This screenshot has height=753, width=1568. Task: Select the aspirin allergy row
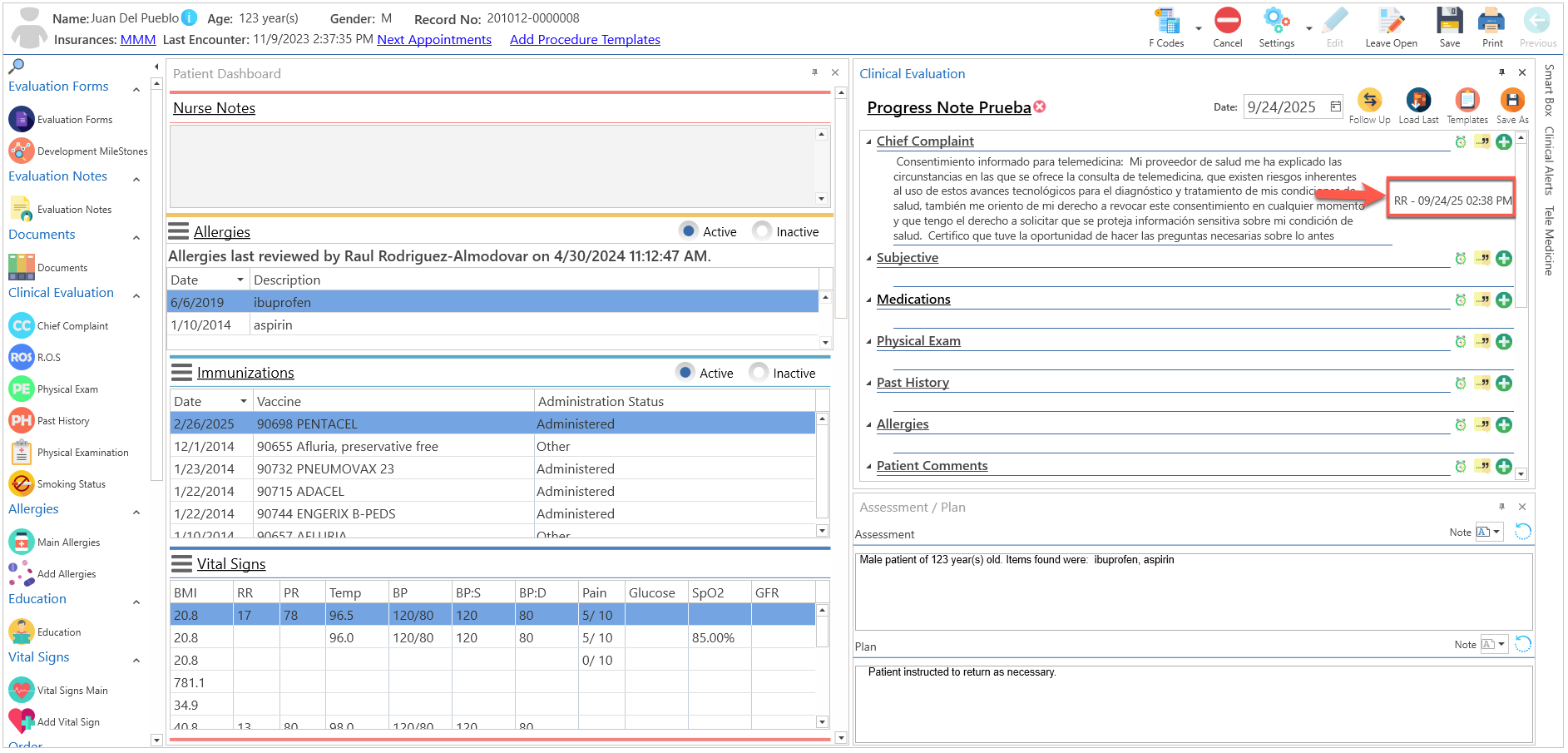(493, 324)
